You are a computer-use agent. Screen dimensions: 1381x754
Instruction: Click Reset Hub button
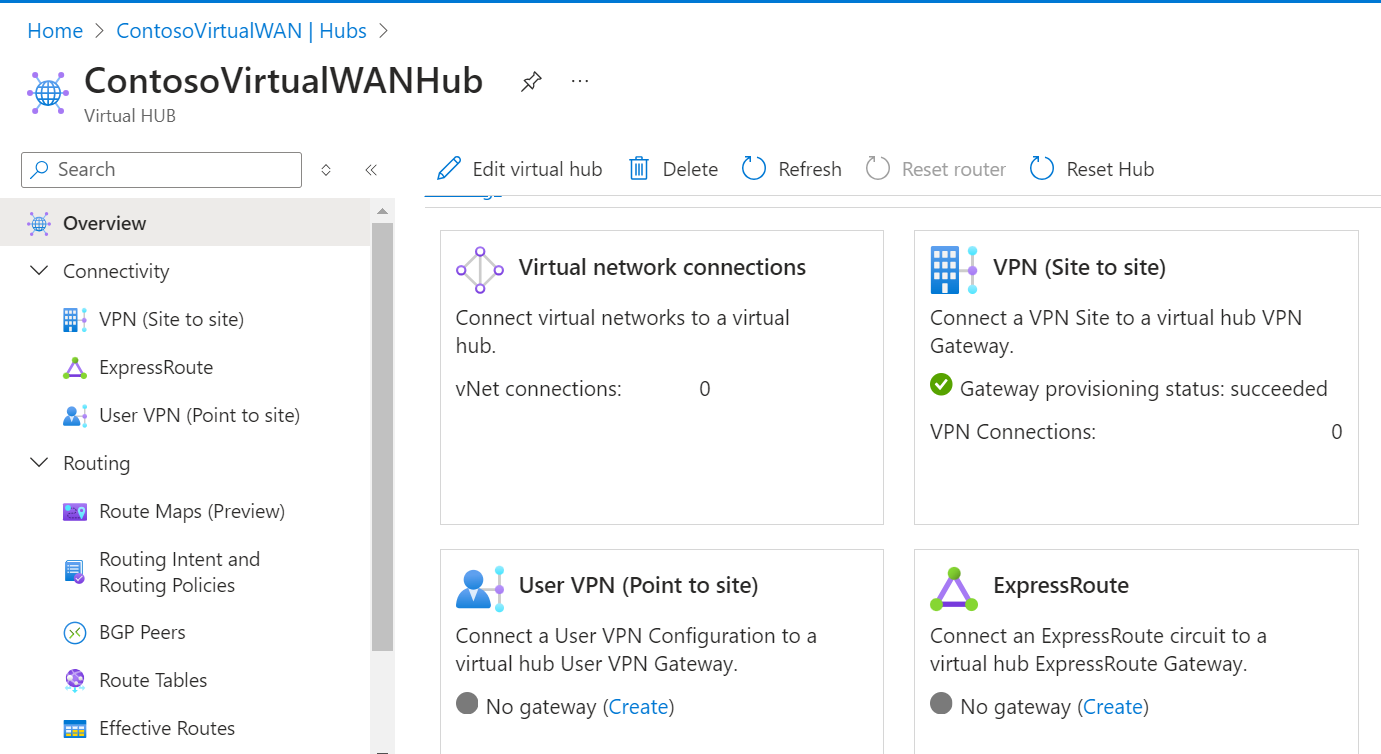click(1092, 169)
